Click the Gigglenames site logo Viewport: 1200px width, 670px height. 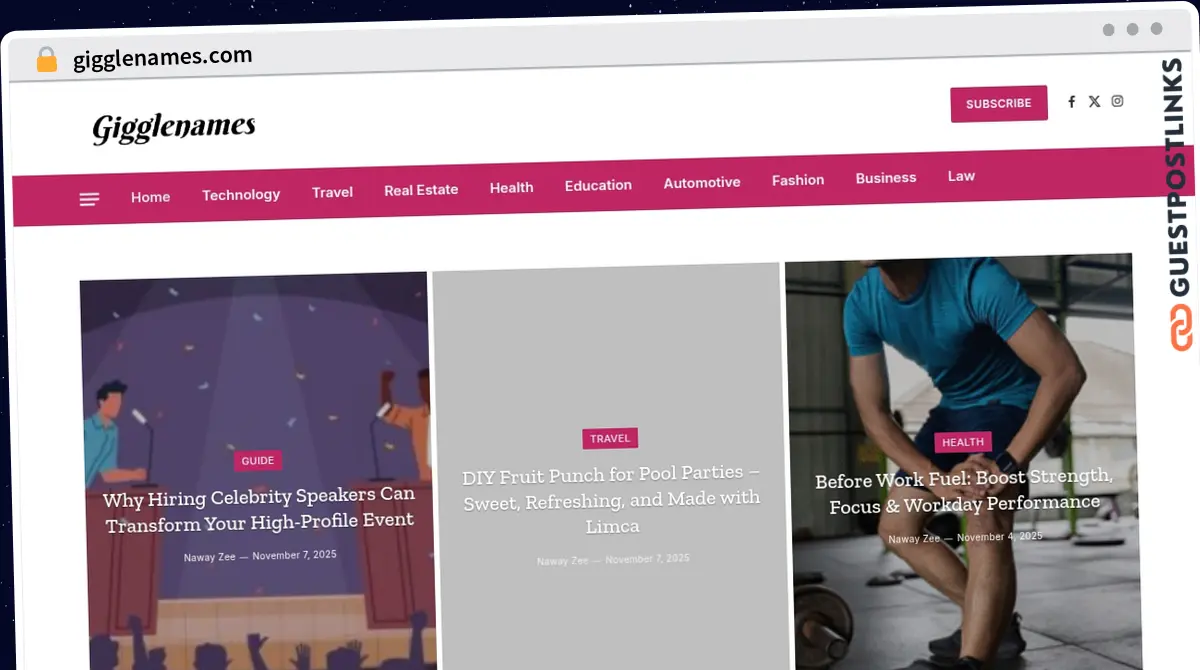[174, 127]
